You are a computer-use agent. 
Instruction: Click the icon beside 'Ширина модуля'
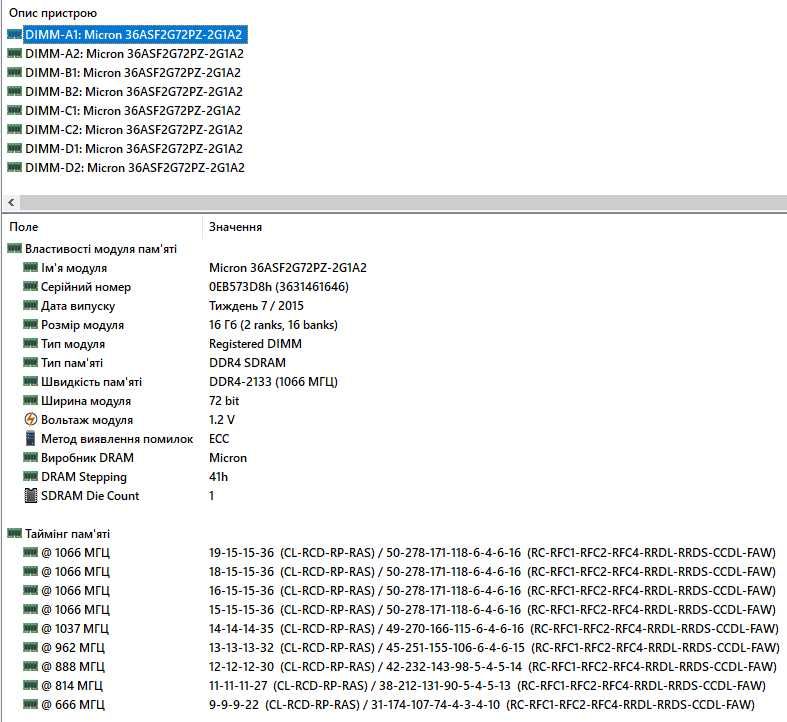(31, 400)
